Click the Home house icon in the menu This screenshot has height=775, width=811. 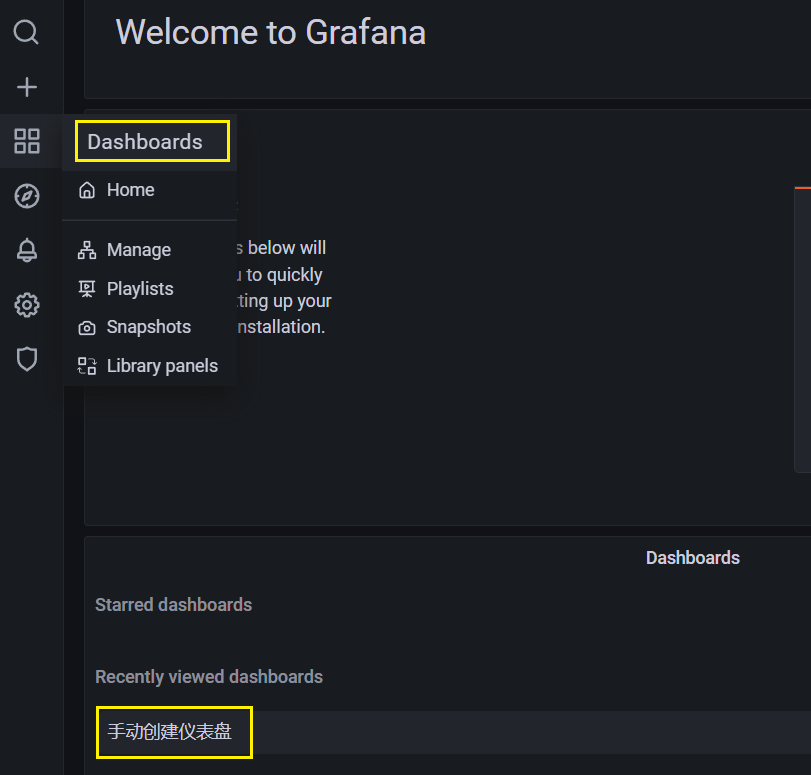click(86, 190)
